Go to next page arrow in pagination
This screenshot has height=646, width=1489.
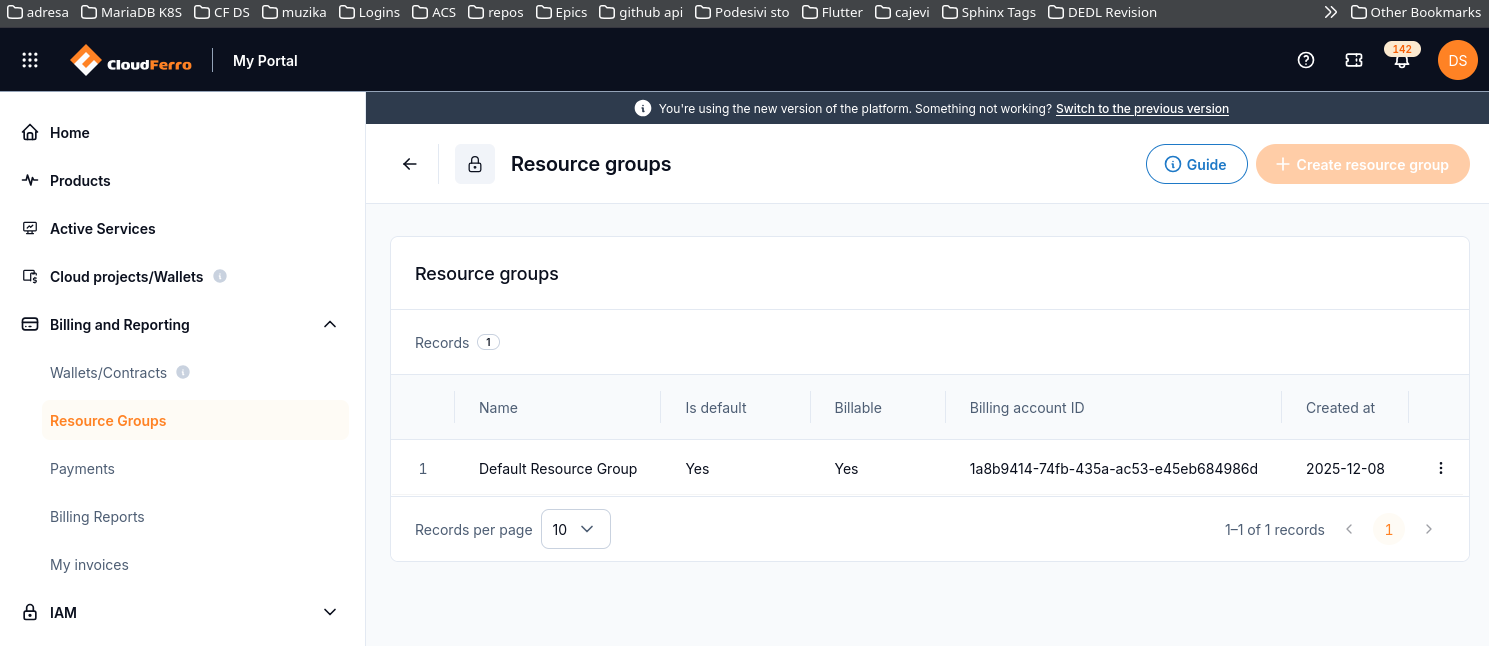coord(1429,529)
